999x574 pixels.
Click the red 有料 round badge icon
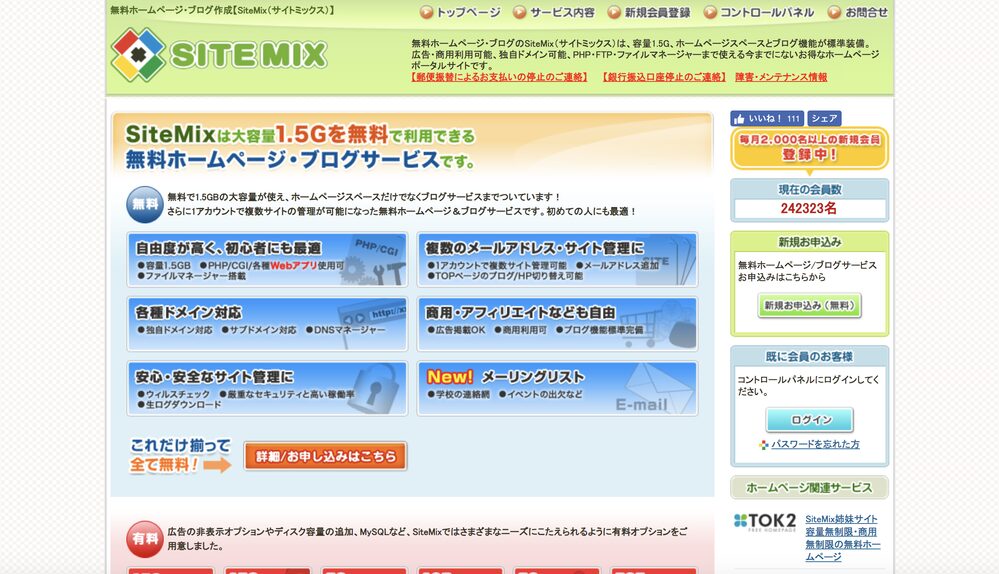point(145,539)
